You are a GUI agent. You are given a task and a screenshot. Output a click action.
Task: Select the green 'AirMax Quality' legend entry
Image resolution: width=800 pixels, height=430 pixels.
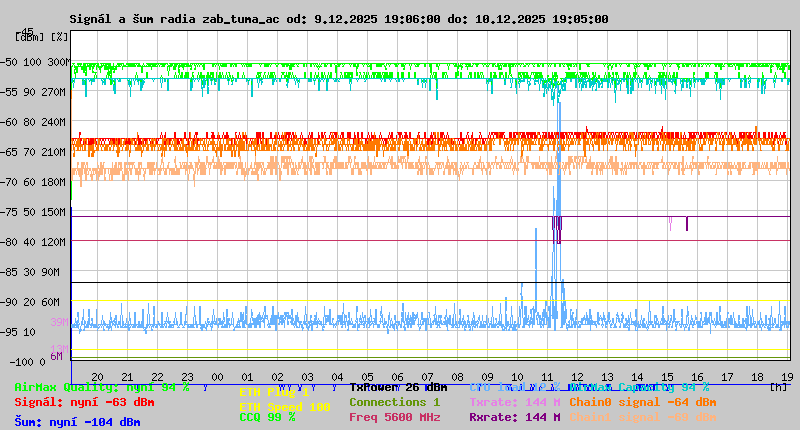(x=100, y=387)
